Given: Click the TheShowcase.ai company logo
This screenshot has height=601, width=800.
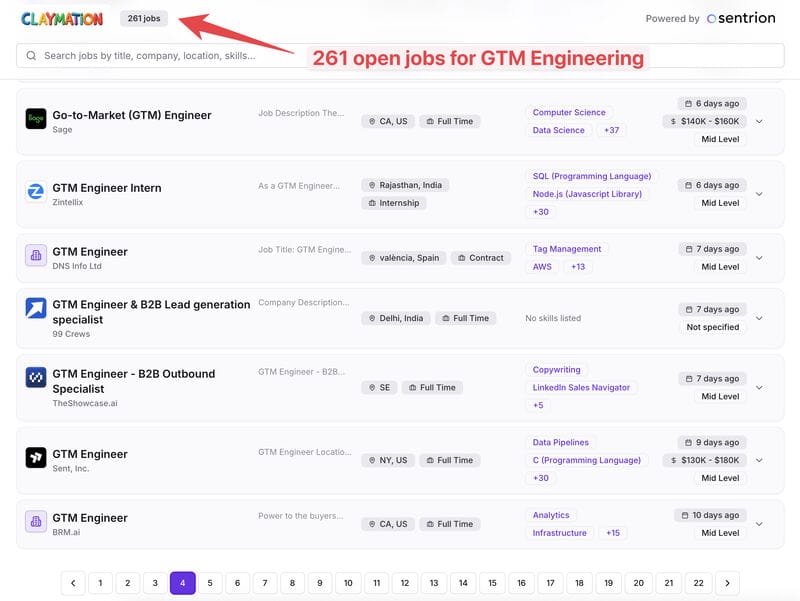Looking at the screenshot, I should click(x=36, y=378).
